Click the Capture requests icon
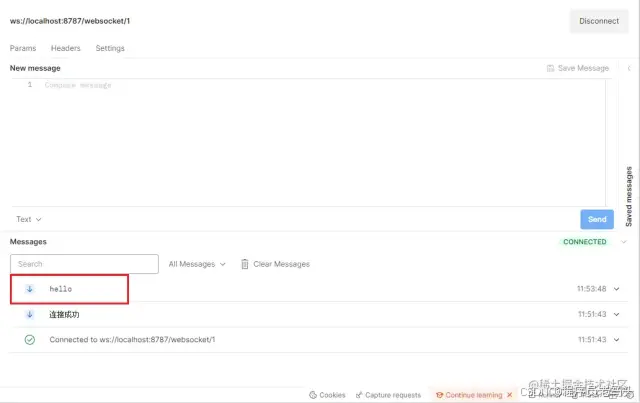Screen dimensions: 640x403 coord(359,395)
